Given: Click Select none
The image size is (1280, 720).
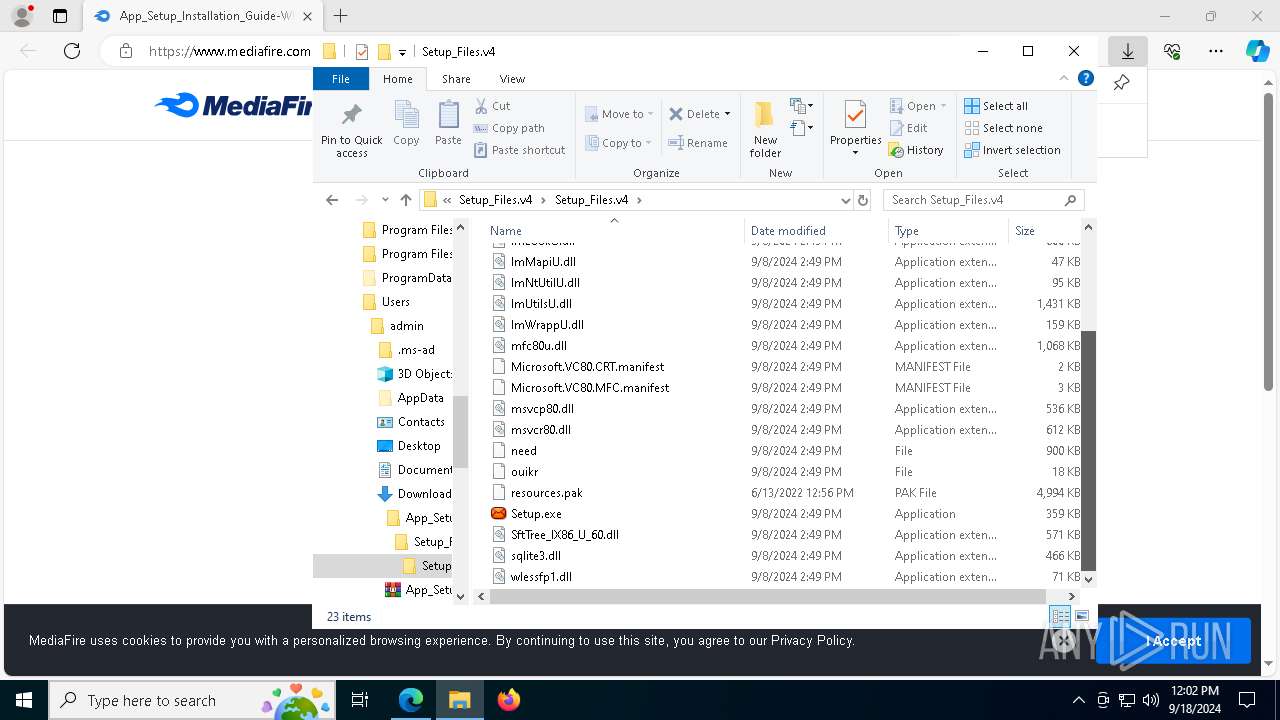Looking at the screenshot, I should [x=1003, y=128].
